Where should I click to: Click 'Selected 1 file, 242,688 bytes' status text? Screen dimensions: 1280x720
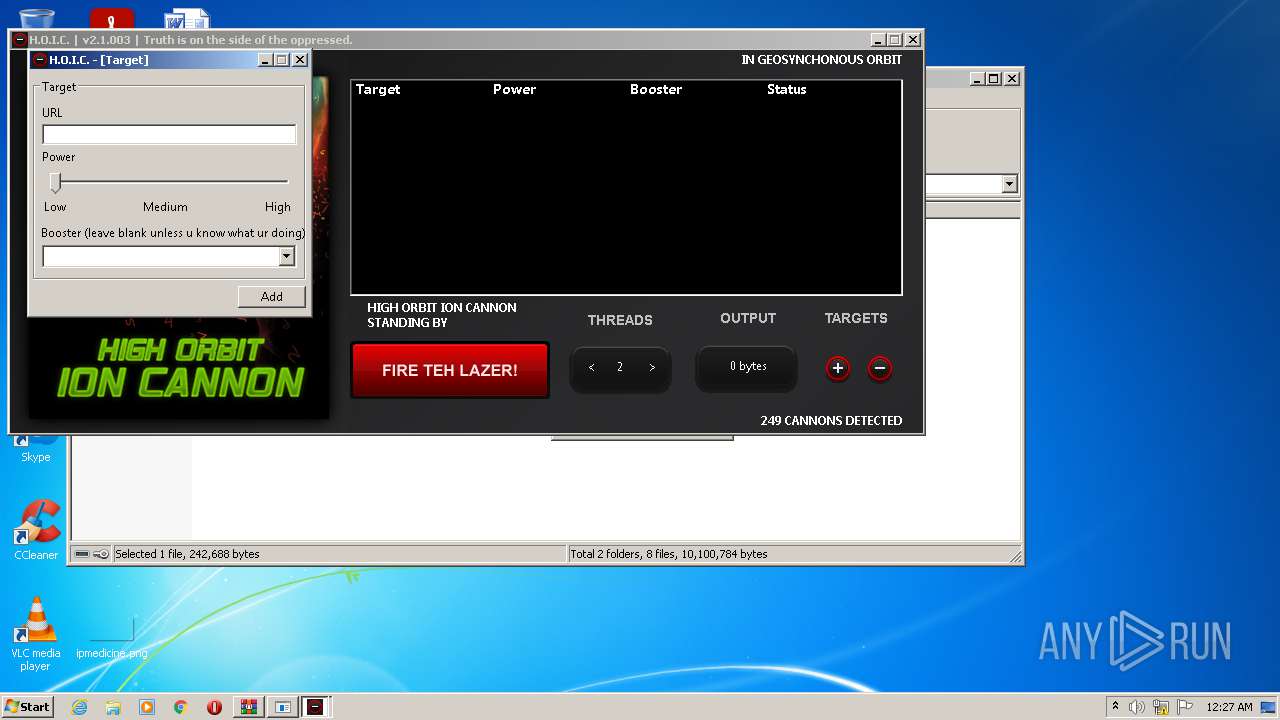coord(187,554)
